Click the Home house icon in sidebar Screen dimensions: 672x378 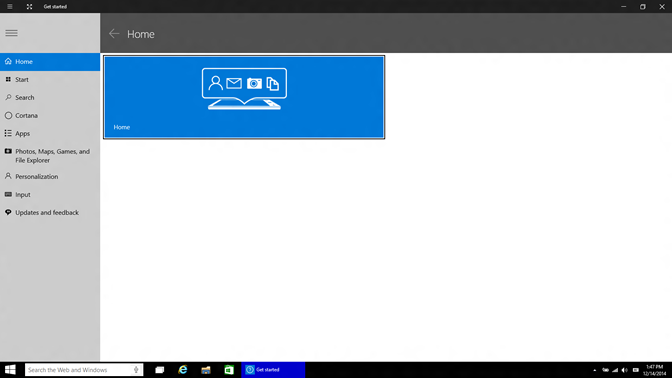click(8, 61)
